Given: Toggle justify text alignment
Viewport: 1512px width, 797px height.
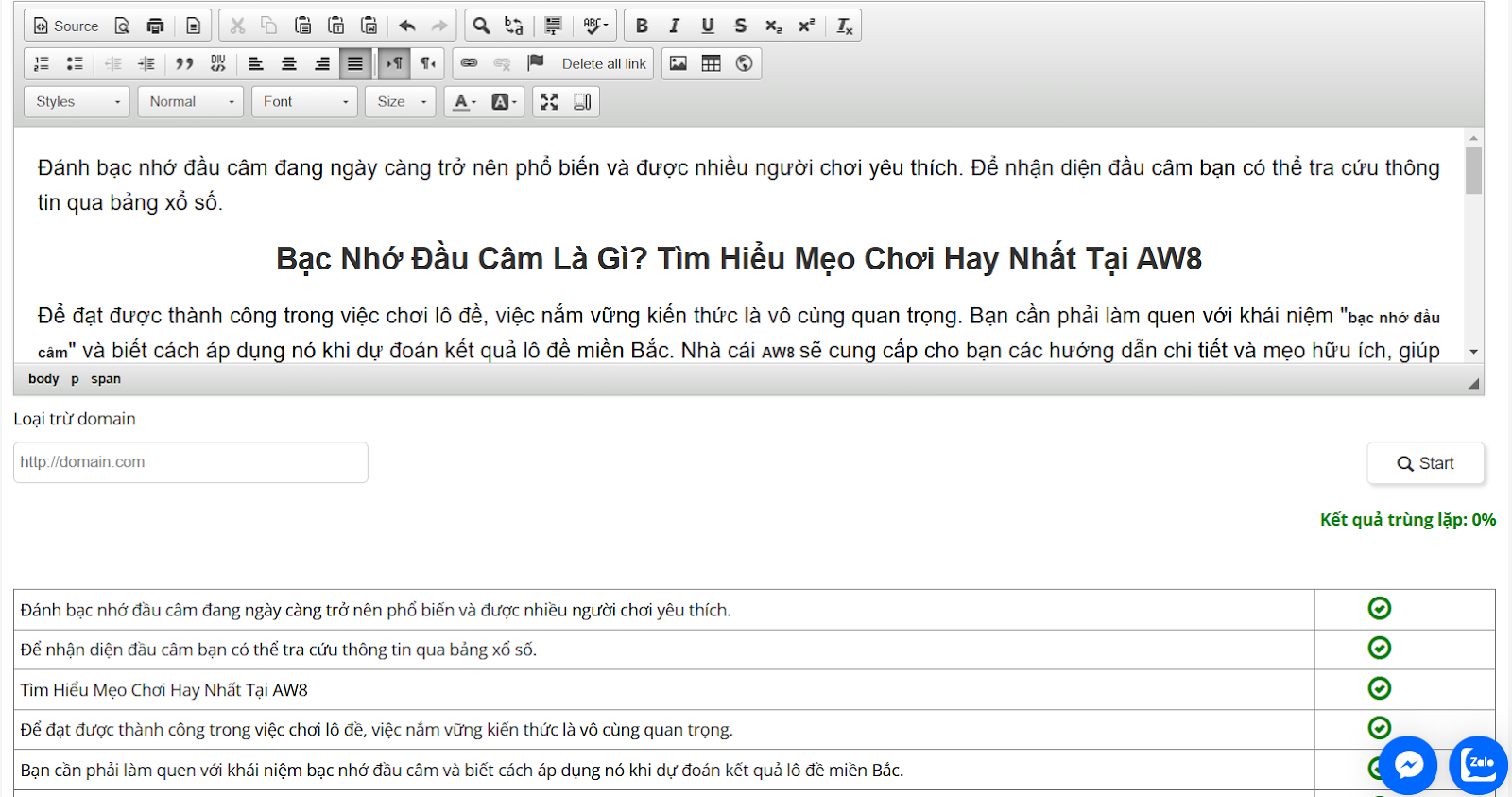Looking at the screenshot, I should [x=355, y=63].
